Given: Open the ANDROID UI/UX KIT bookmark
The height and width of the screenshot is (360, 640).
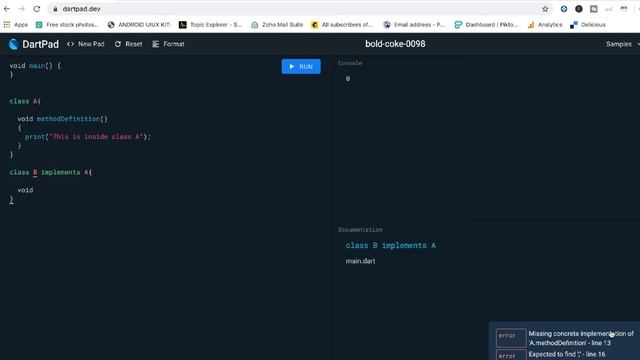Looking at the screenshot, I should (x=140, y=24).
